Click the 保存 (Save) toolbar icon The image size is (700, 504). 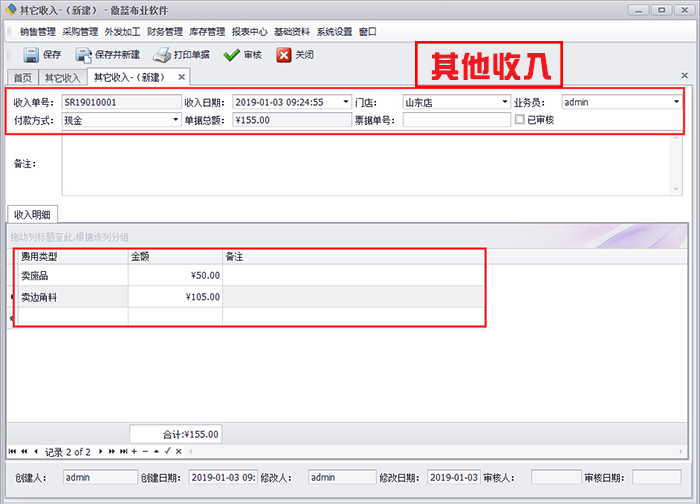(x=30, y=55)
